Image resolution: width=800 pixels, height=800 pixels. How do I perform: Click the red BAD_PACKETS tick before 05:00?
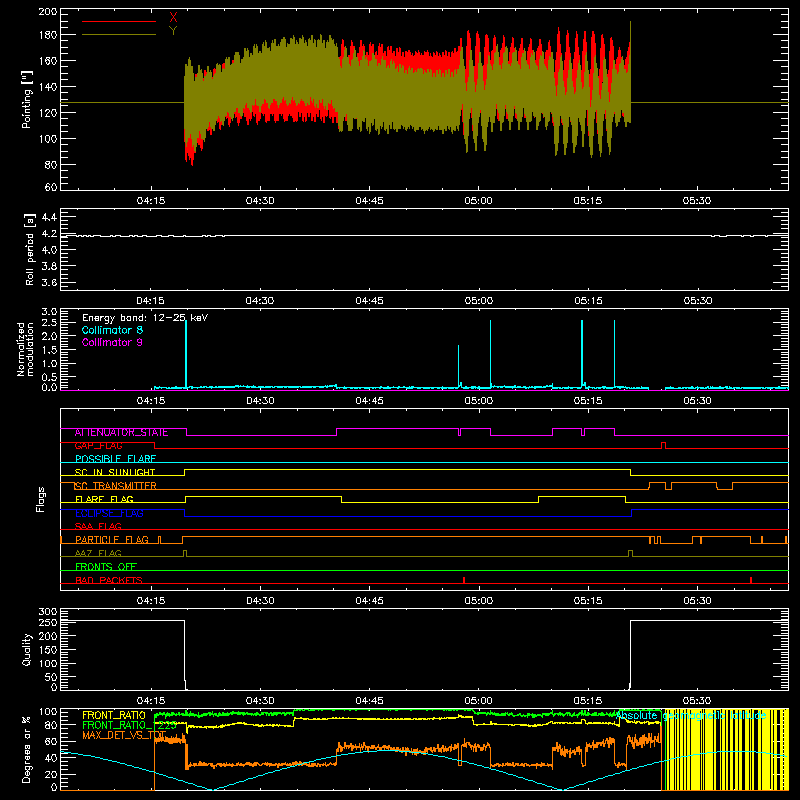[464, 580]
